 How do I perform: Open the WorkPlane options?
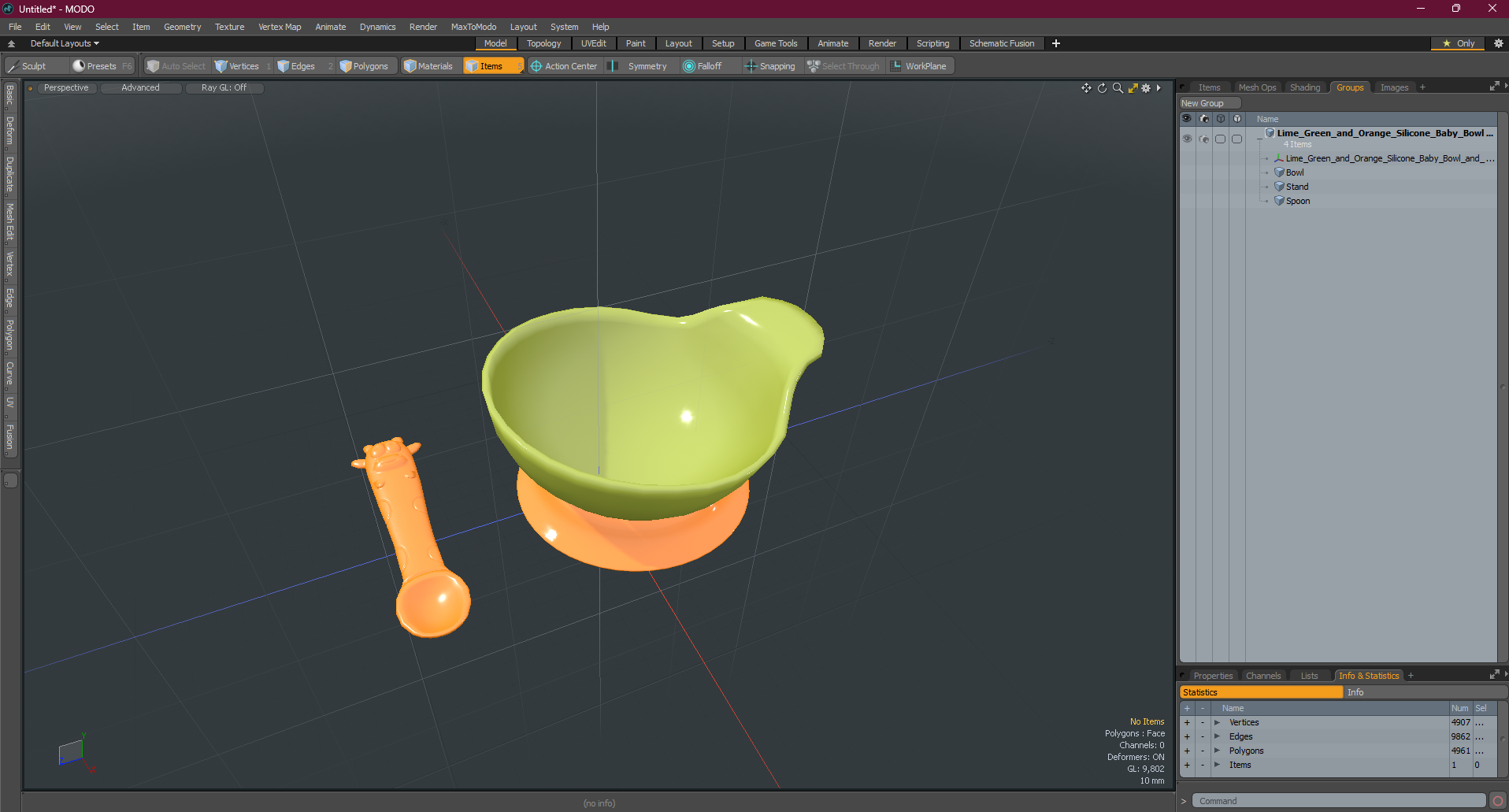click(x=920, y=66)
